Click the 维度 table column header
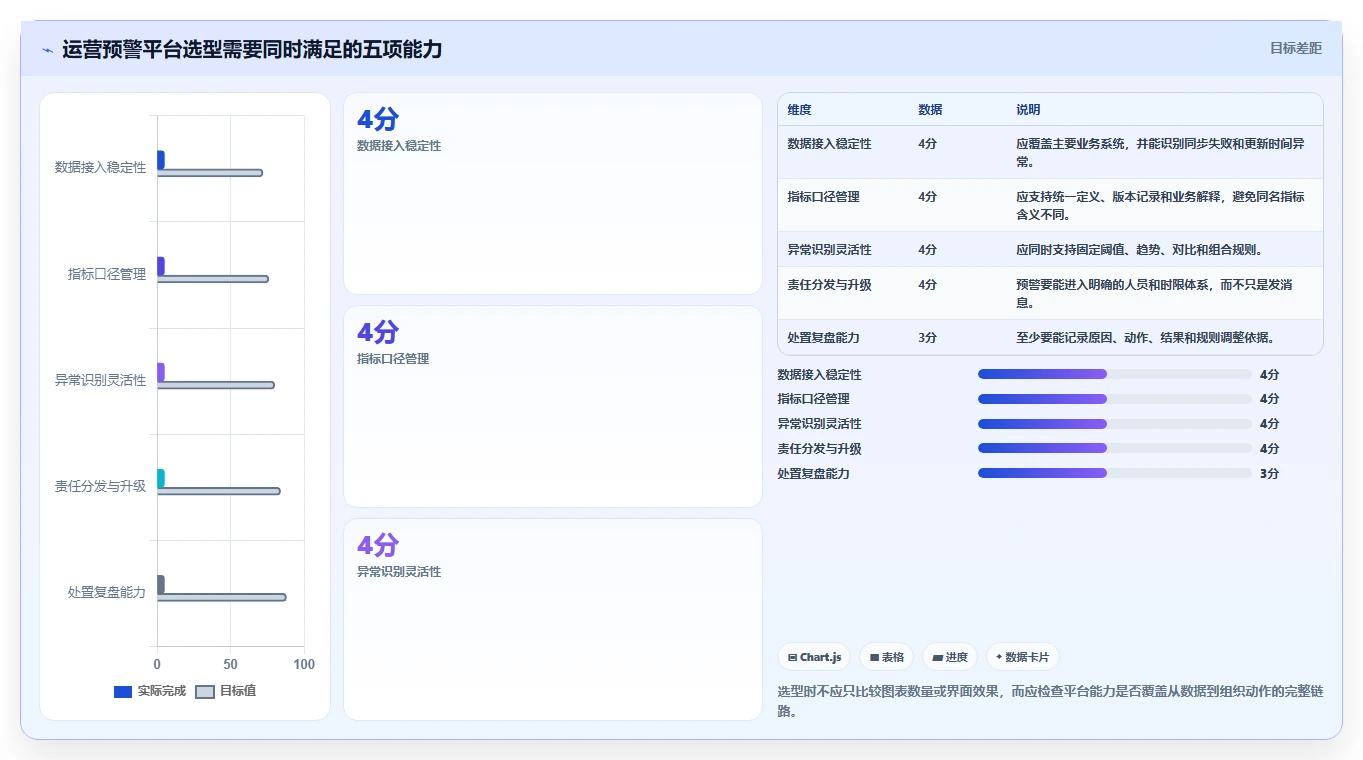1363x760 pixels. pyautogui.click(x=800, y=109)
